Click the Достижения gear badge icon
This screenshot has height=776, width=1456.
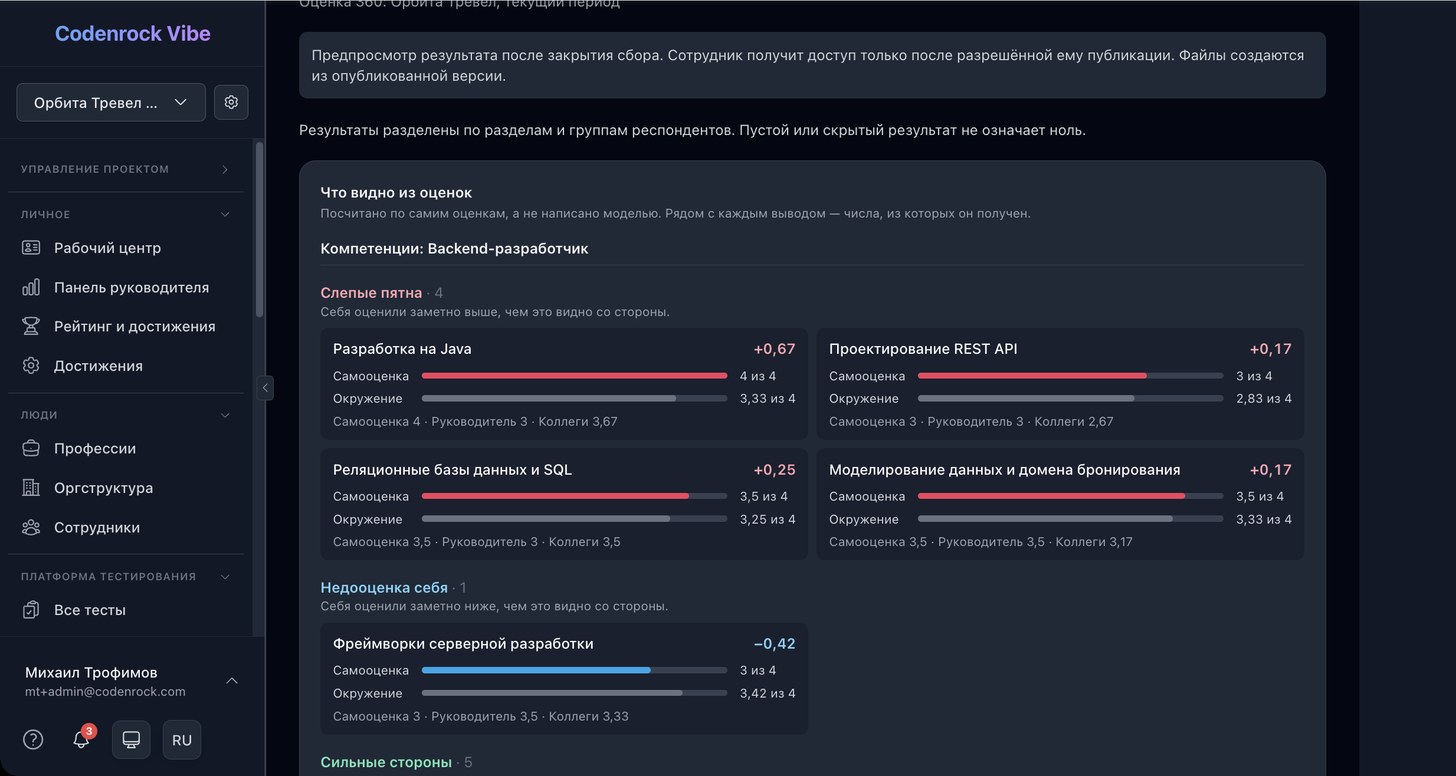click(31, 366)
